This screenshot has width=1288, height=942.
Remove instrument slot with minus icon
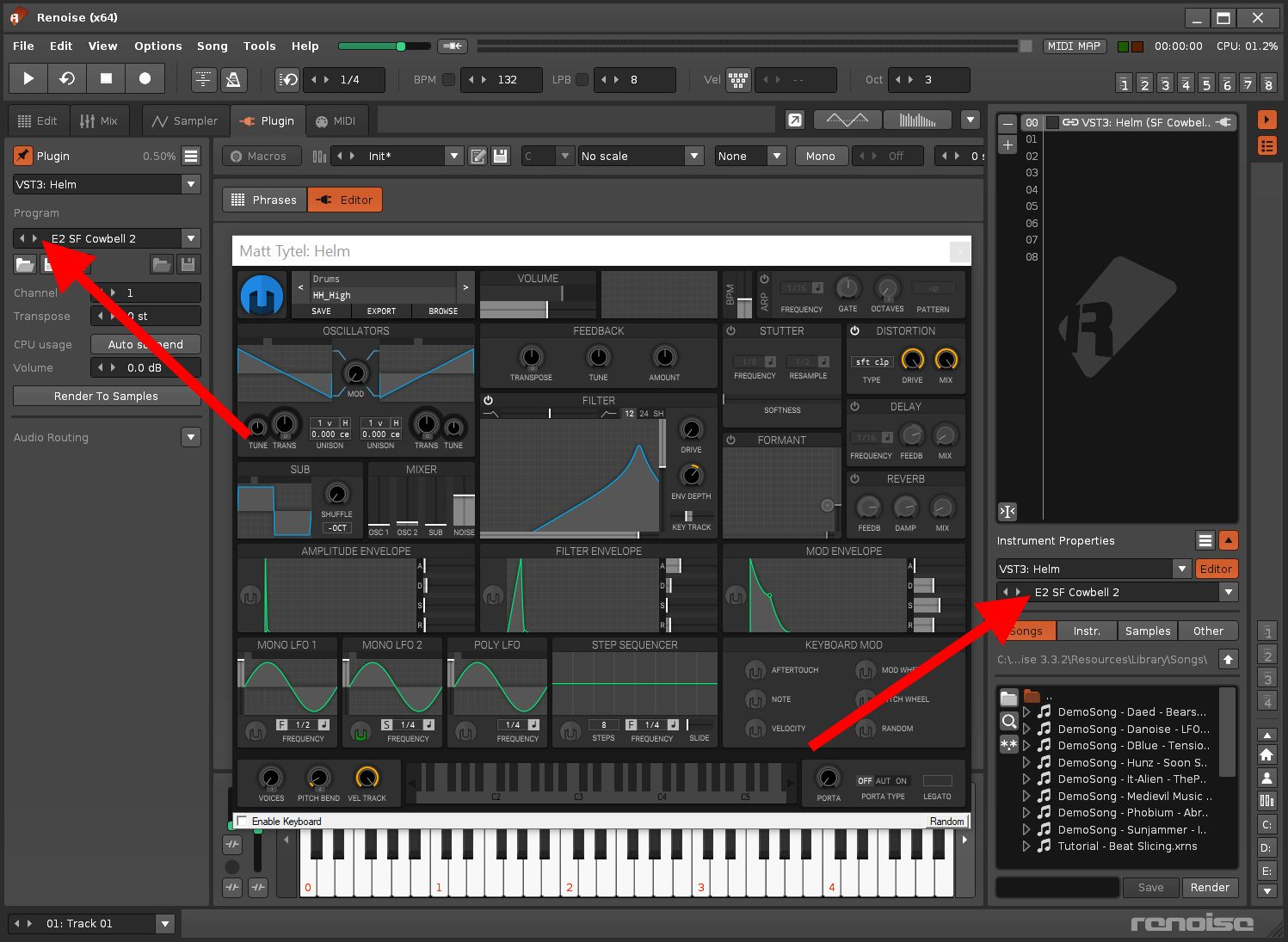click(x=1008, y=123)
